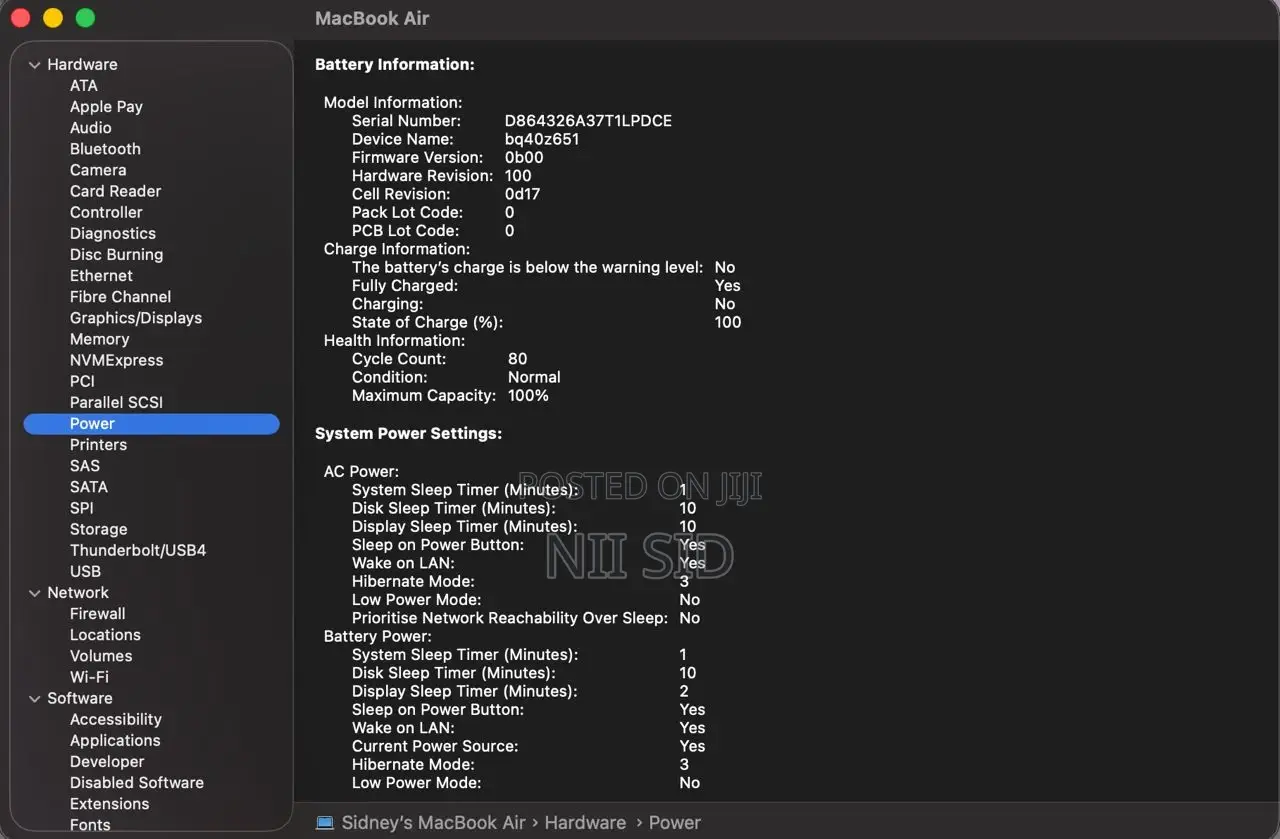
Task: Select ATA in the sidebar
Action: (x=84, y=86)
